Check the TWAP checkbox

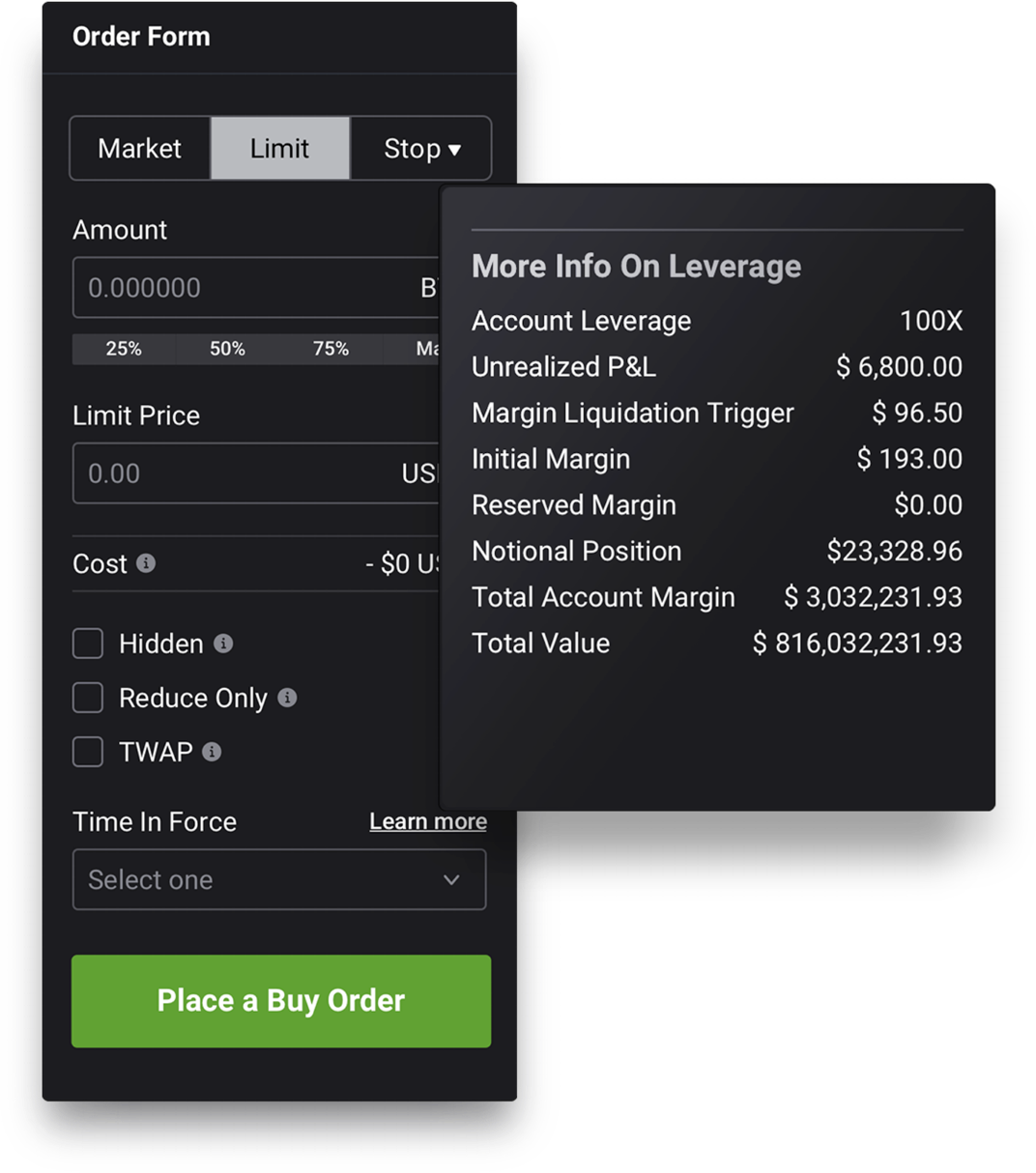[88, 752]
